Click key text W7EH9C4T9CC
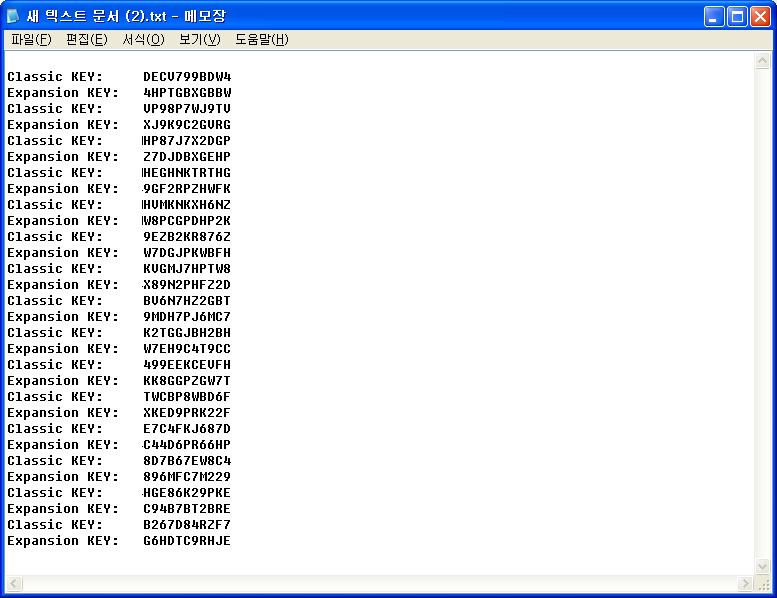The image size is (777, 598). tap(187, 349)
